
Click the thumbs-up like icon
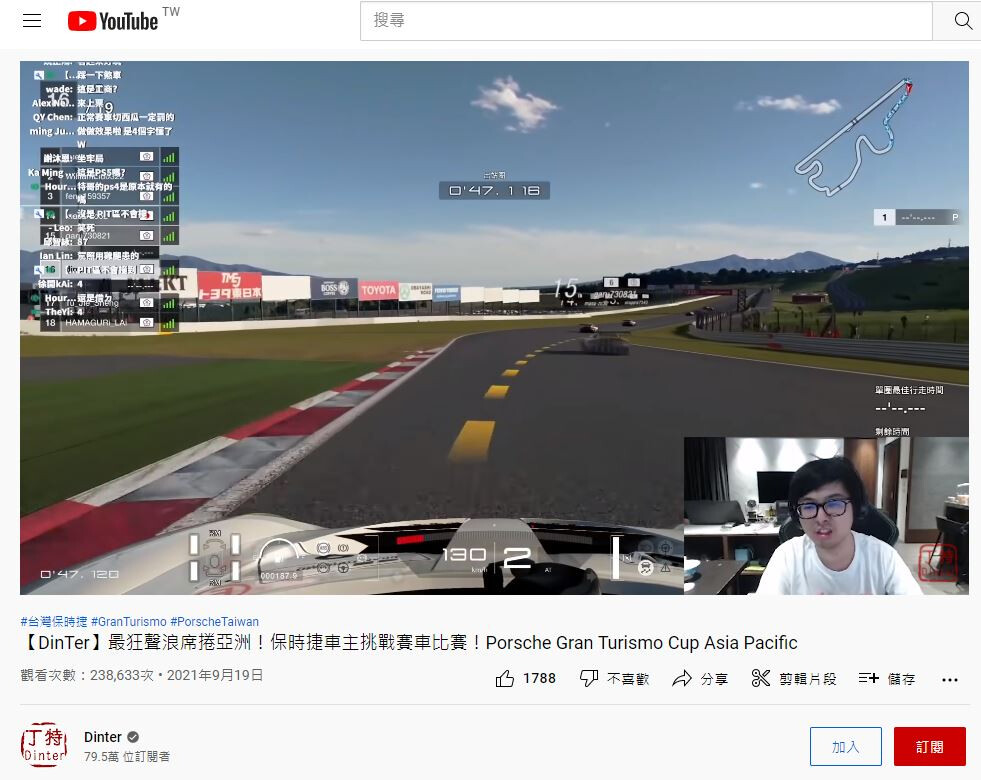click(505, 679)
